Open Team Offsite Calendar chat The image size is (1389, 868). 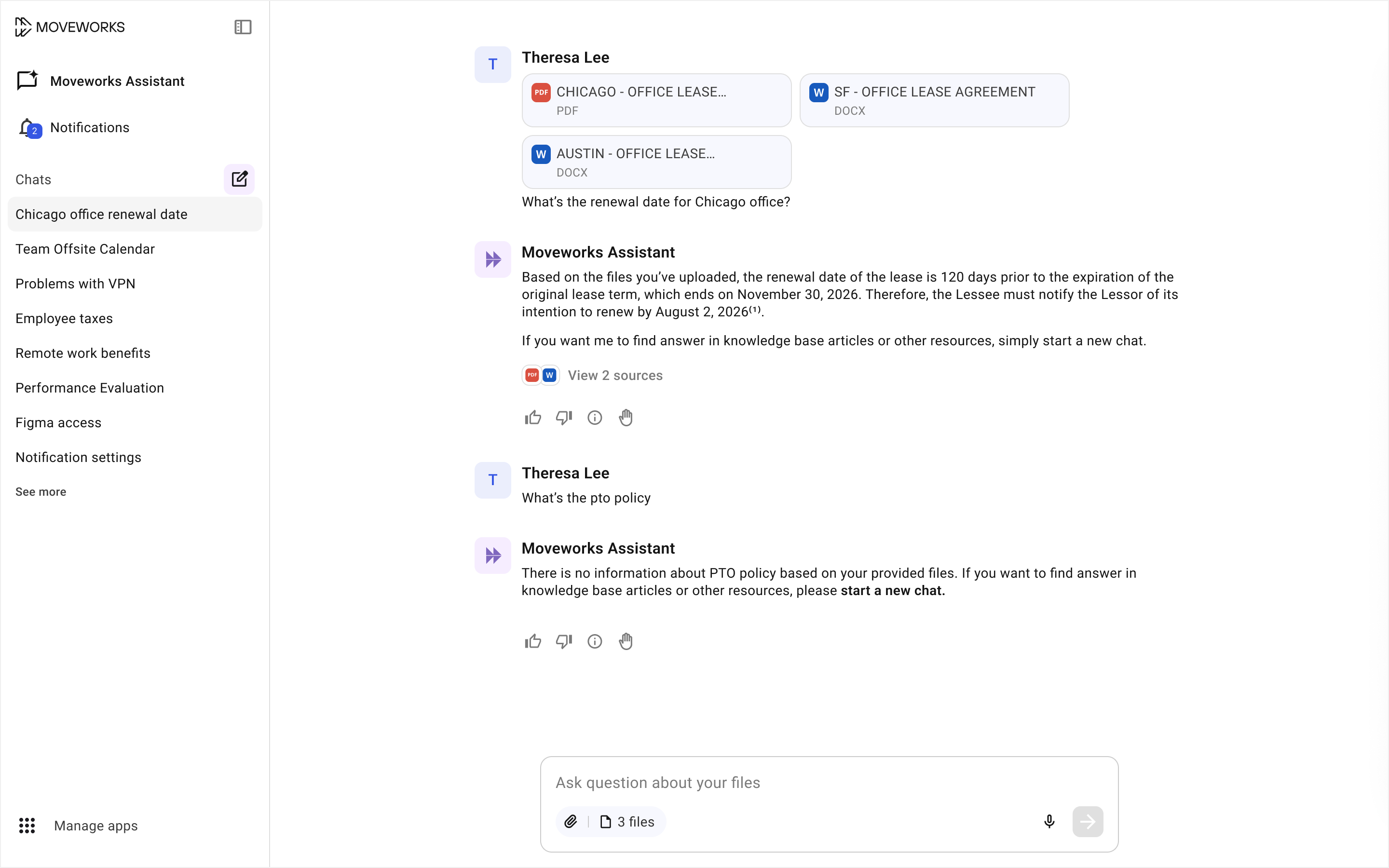(85, 249)
